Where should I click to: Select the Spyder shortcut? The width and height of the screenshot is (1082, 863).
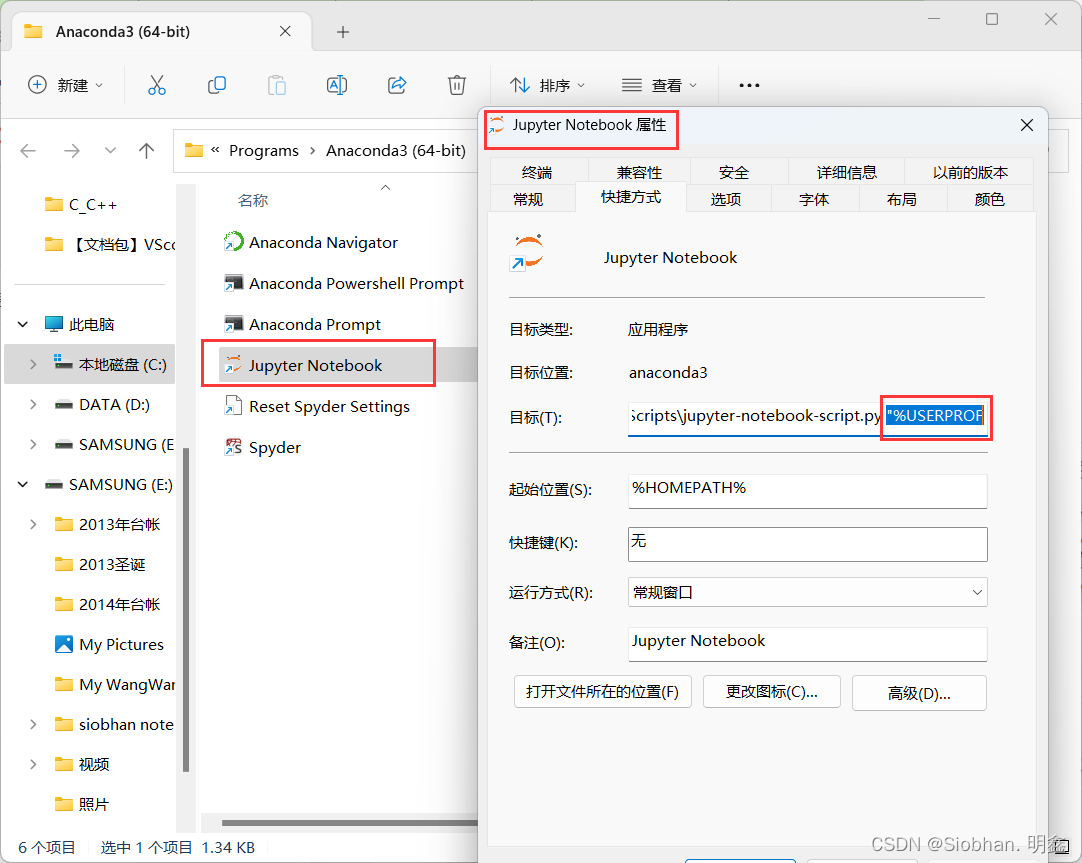click(x=262, y=447)
